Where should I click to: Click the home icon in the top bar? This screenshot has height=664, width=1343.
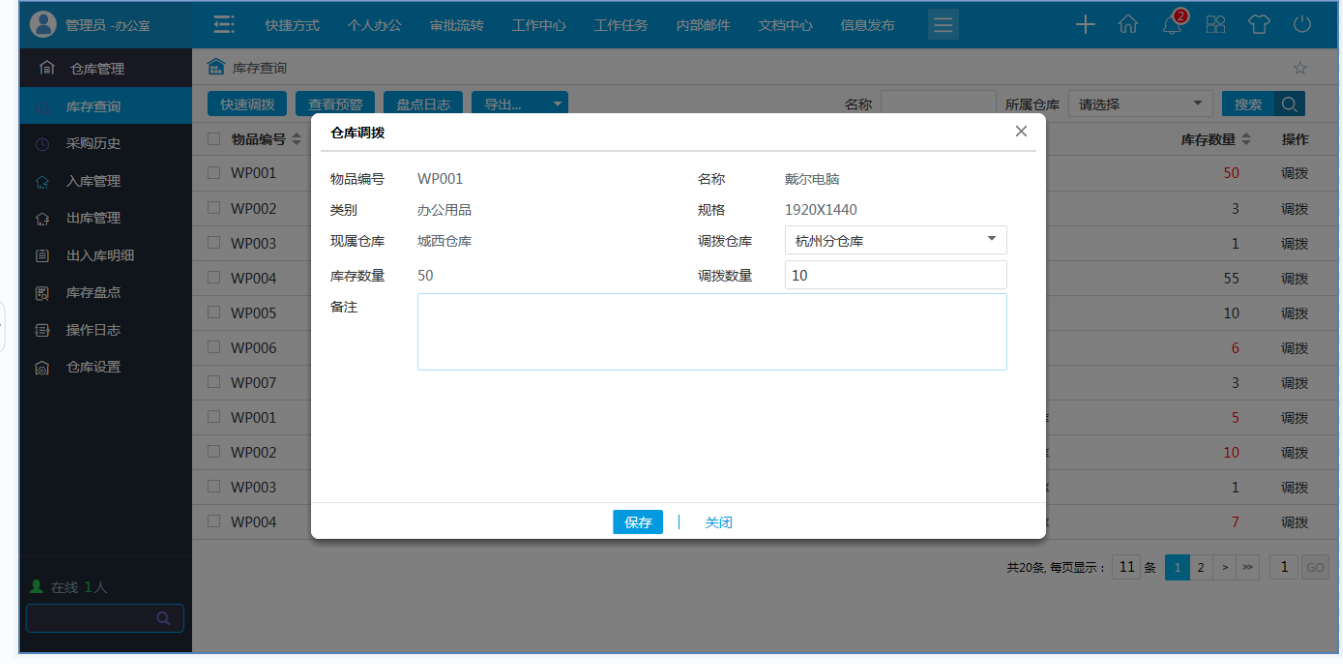tap(1128, 24)
